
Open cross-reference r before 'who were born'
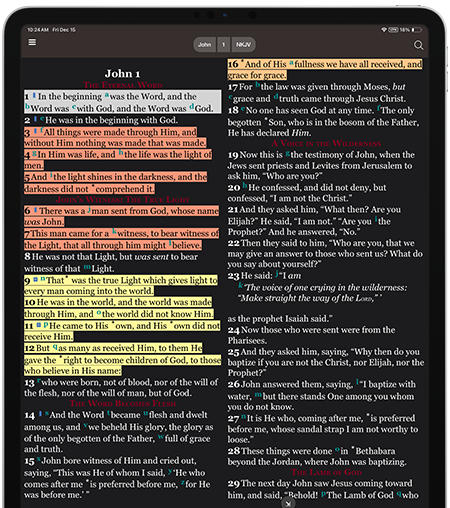[39, 381]
